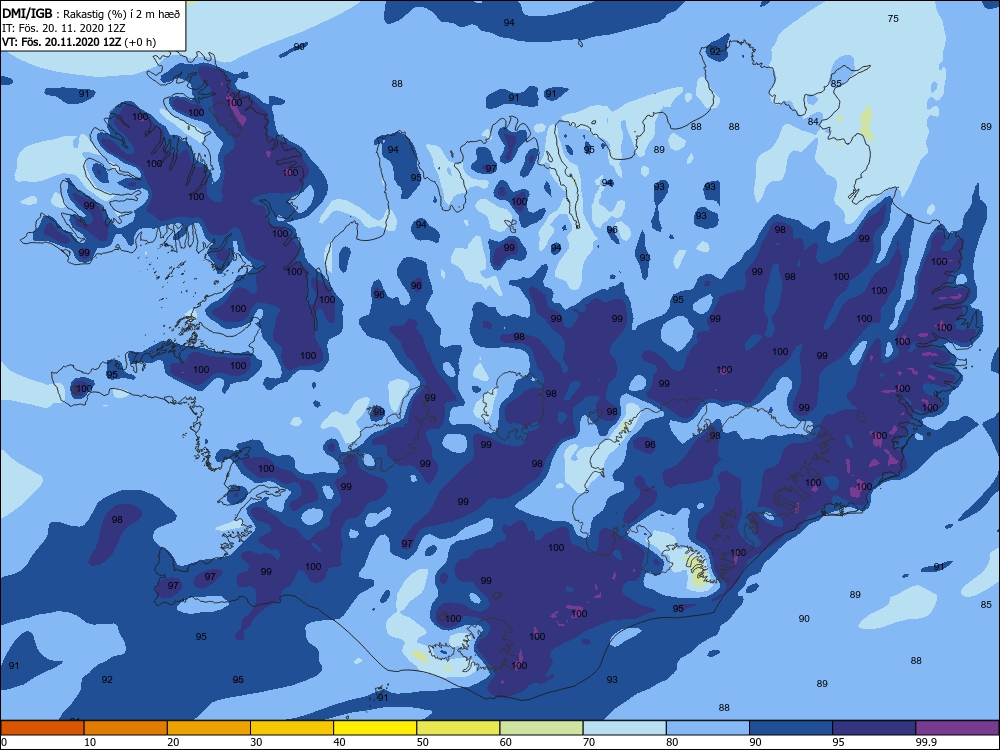Choose the amber 30–40 legend swatch
This screenshot has width=1000, height=750.
tap(292, 728)
